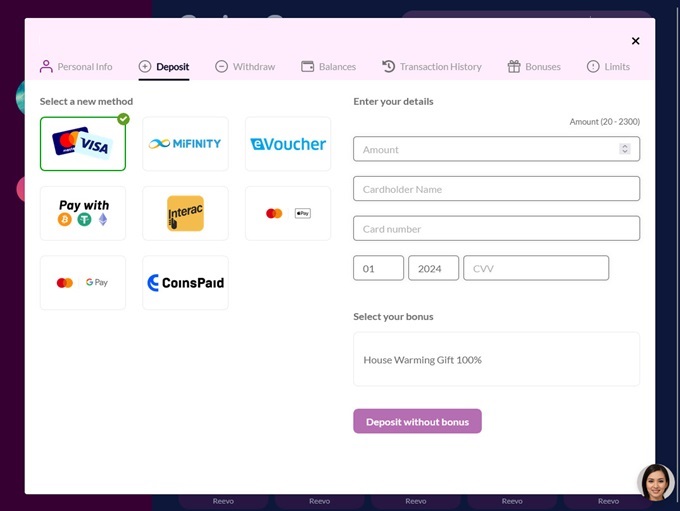
Task: Select the Interac payment method
Action: click(185, 213)
